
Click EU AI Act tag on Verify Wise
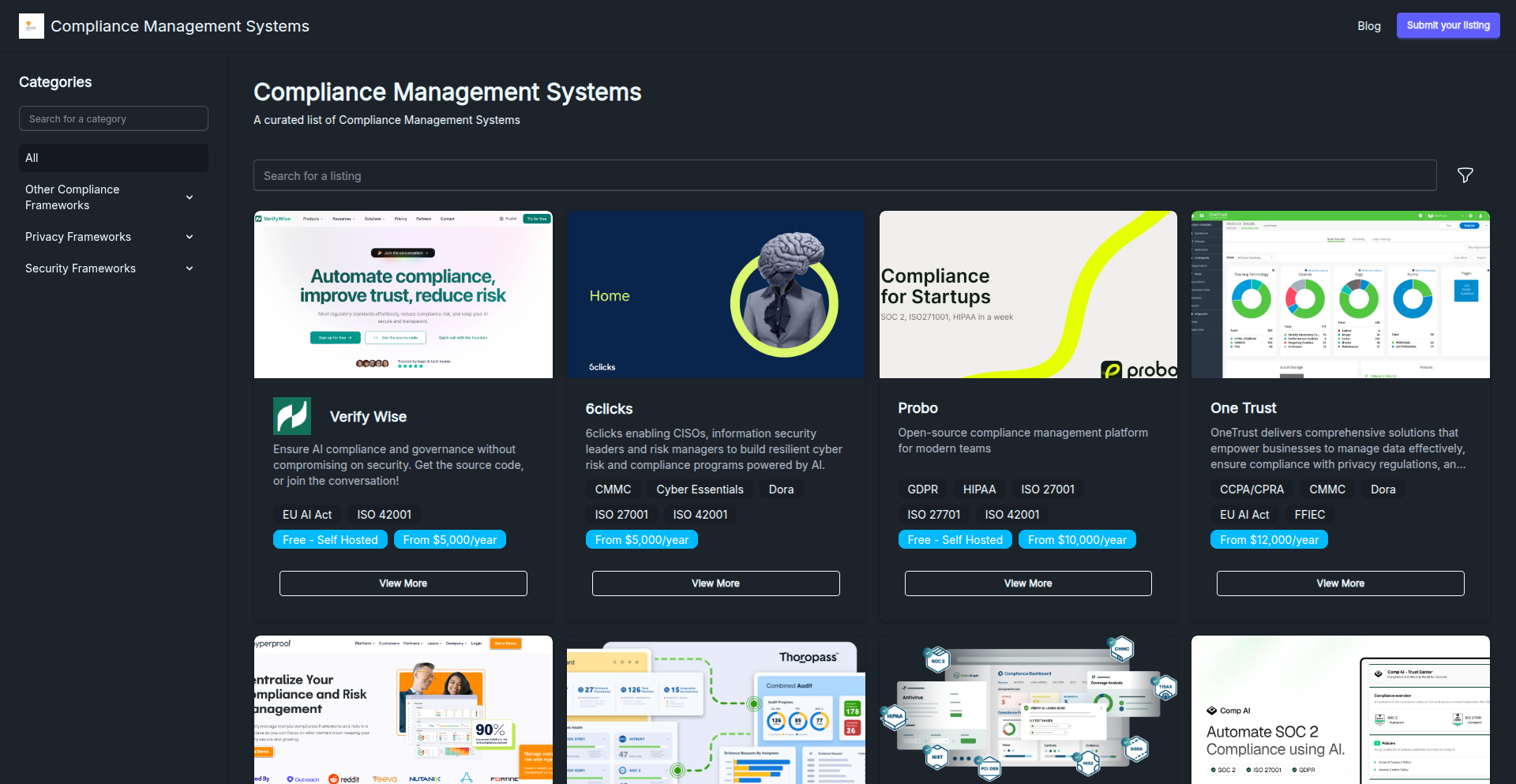point(307,515)
